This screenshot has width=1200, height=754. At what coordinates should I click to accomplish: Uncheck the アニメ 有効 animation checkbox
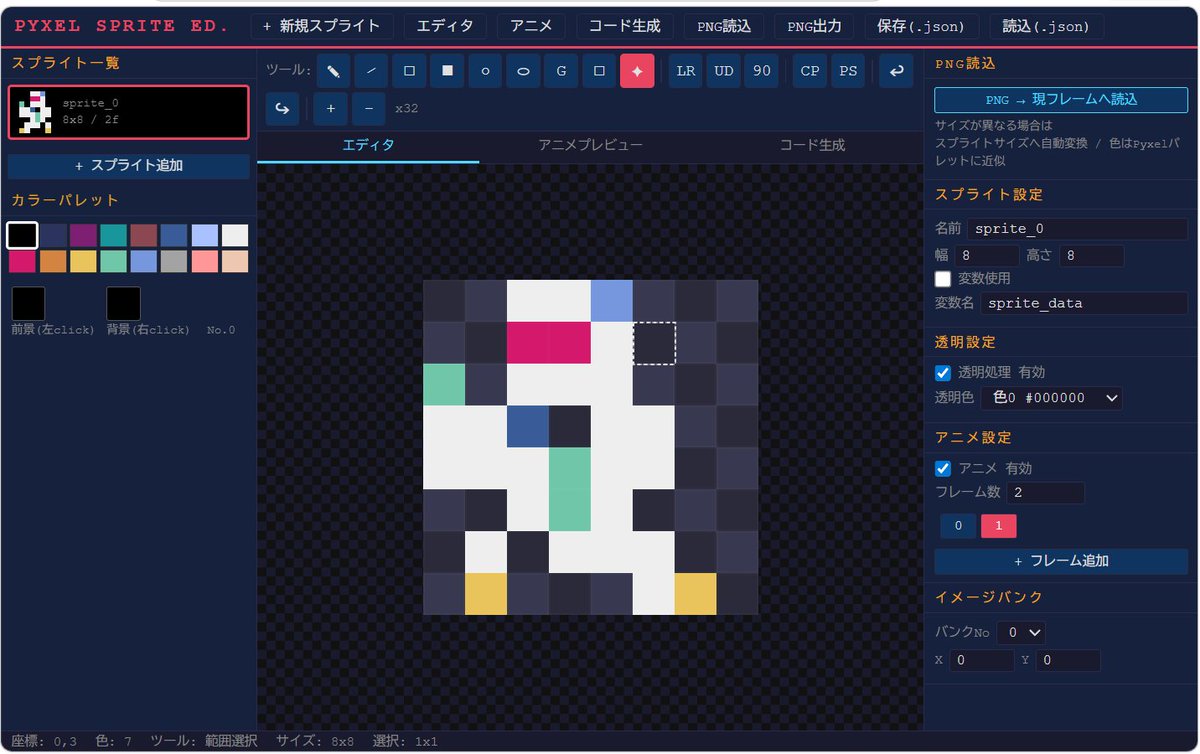coord(942,468)
